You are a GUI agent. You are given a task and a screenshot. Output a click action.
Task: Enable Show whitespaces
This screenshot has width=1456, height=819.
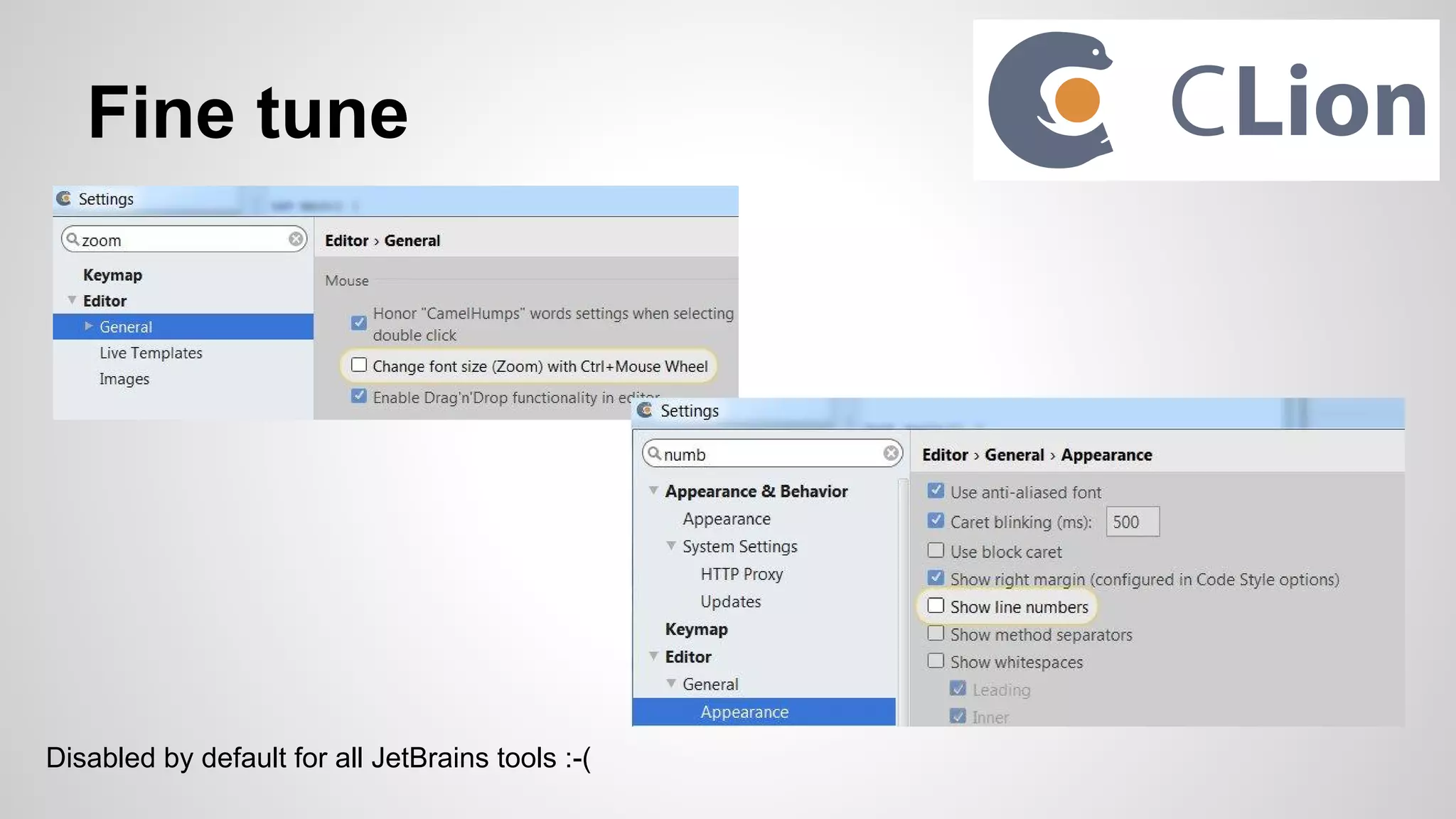936,661
